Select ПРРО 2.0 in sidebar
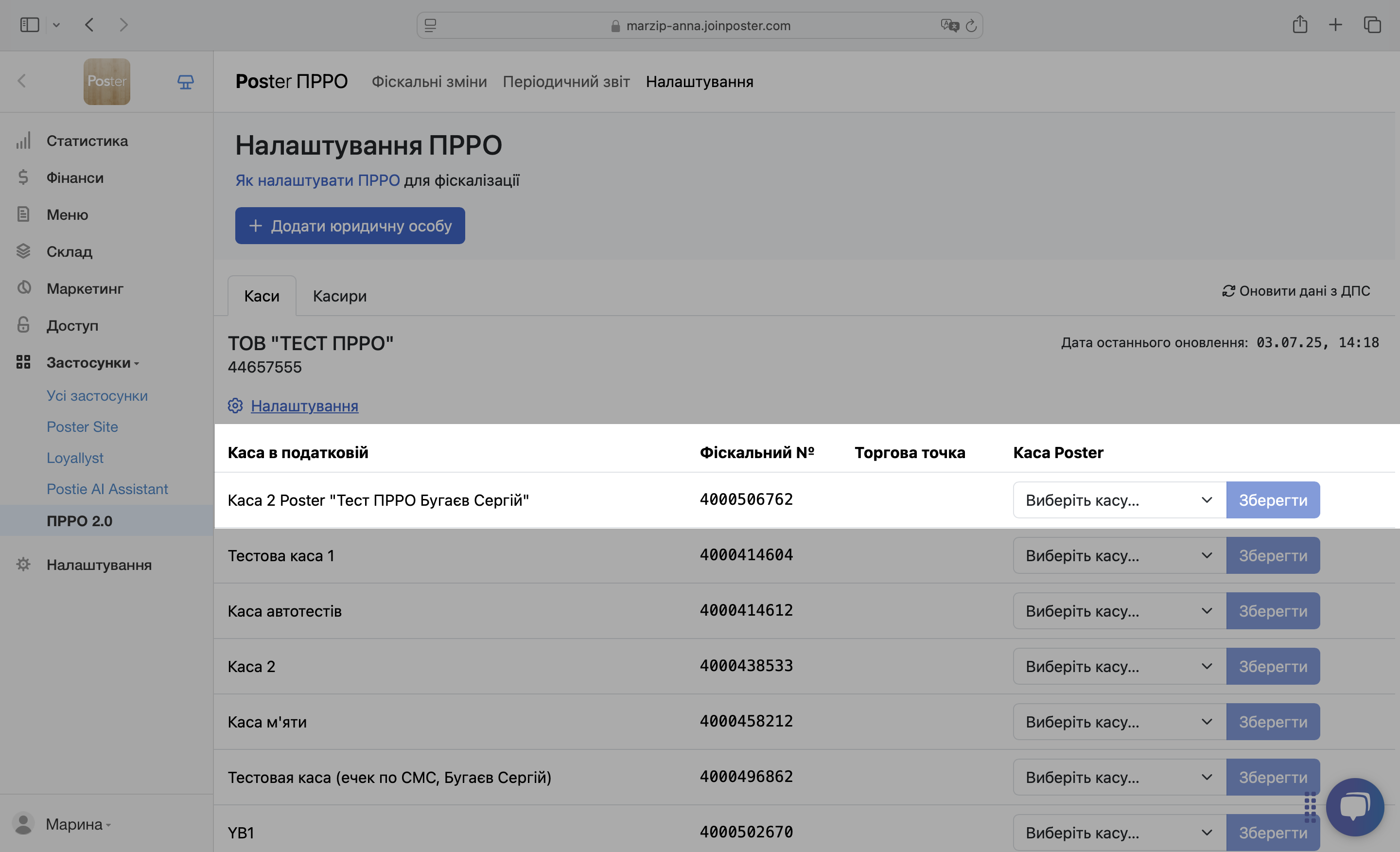1400x852 pixels. (x=80, y=521)
